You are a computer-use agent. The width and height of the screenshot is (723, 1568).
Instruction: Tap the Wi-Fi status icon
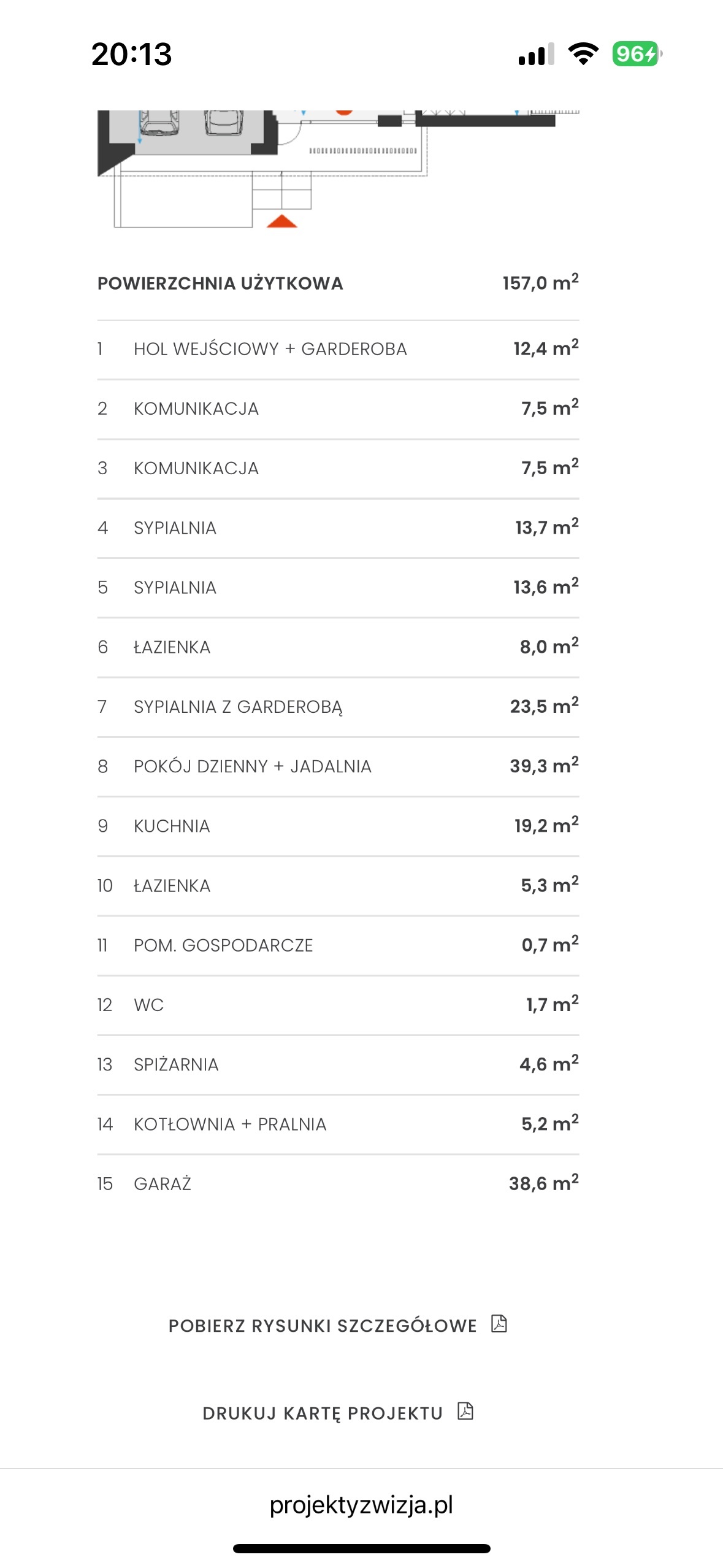point(583,54)
